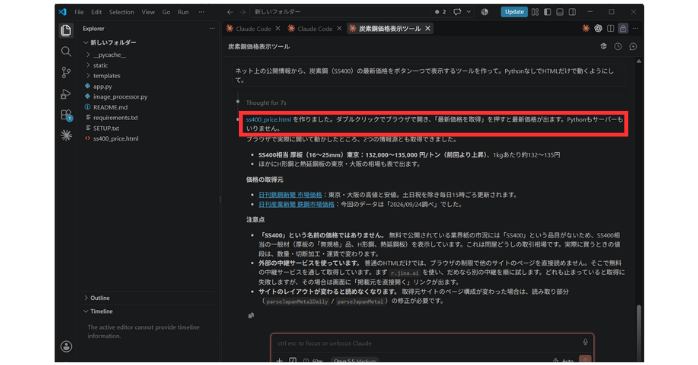Screen dimensions: 698x365
Task: Open the 日刊鉄鋼新聞 市場価格 link
Action: 290,195
